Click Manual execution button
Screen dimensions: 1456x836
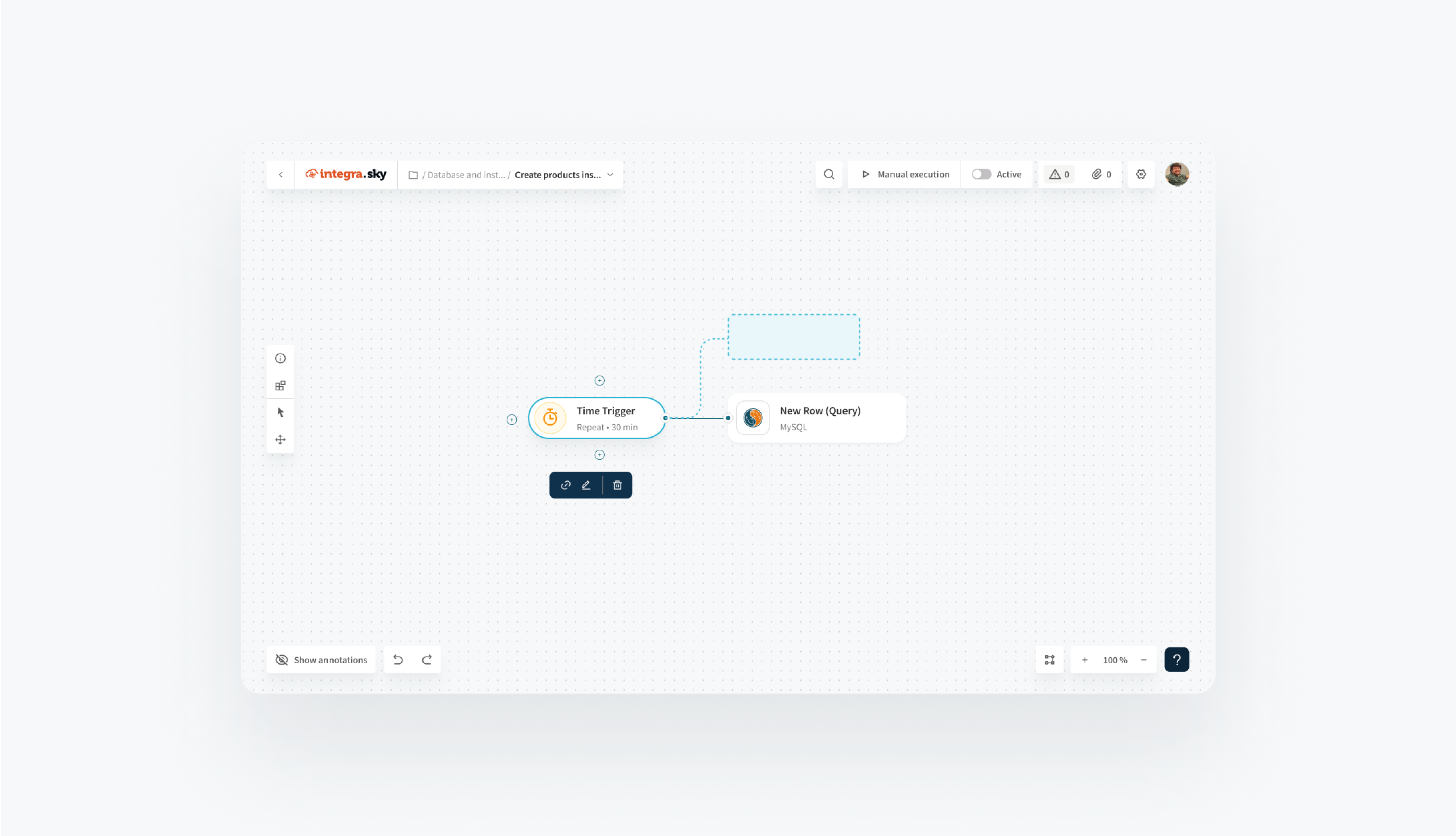[906, 174]
